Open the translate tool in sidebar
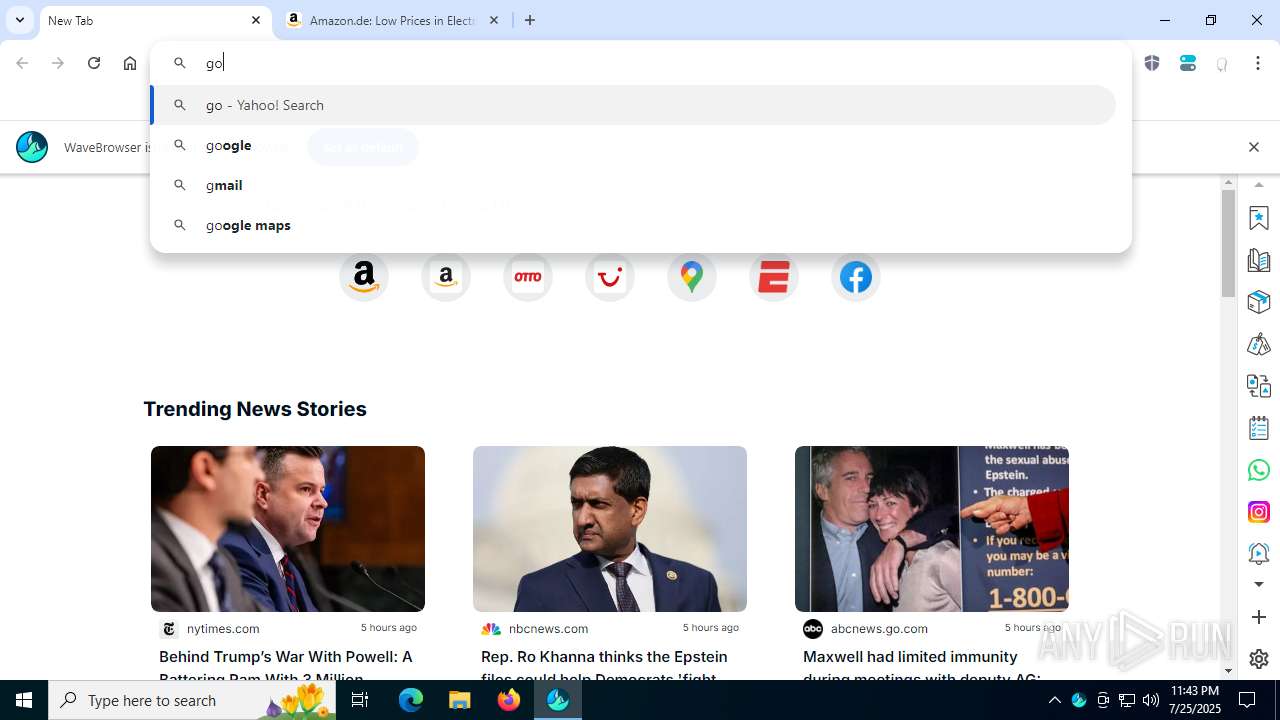This screenshot has height=720, width=1280. [x=1259, y=386]
